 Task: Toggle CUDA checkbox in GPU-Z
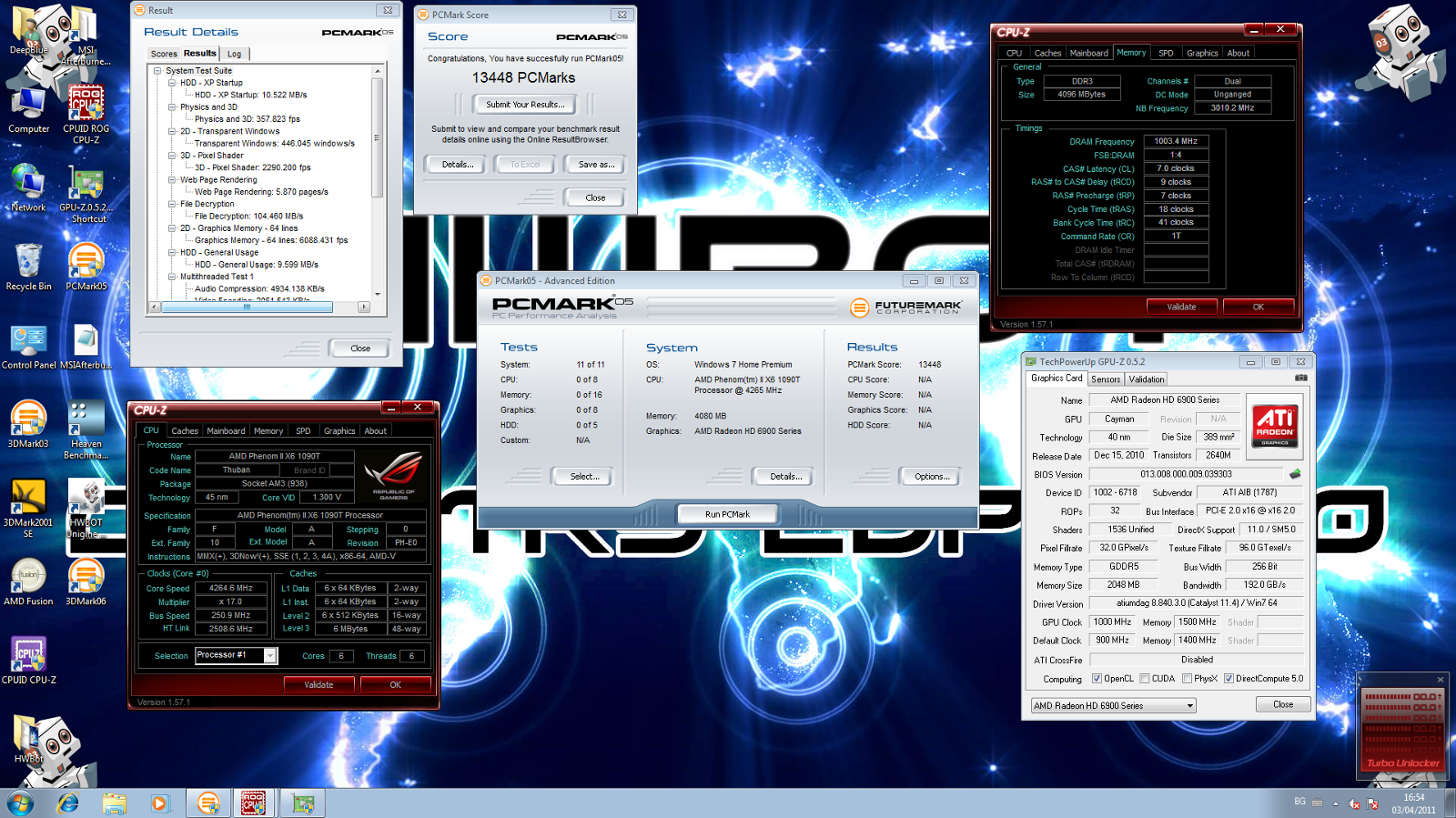[1145, 679]
